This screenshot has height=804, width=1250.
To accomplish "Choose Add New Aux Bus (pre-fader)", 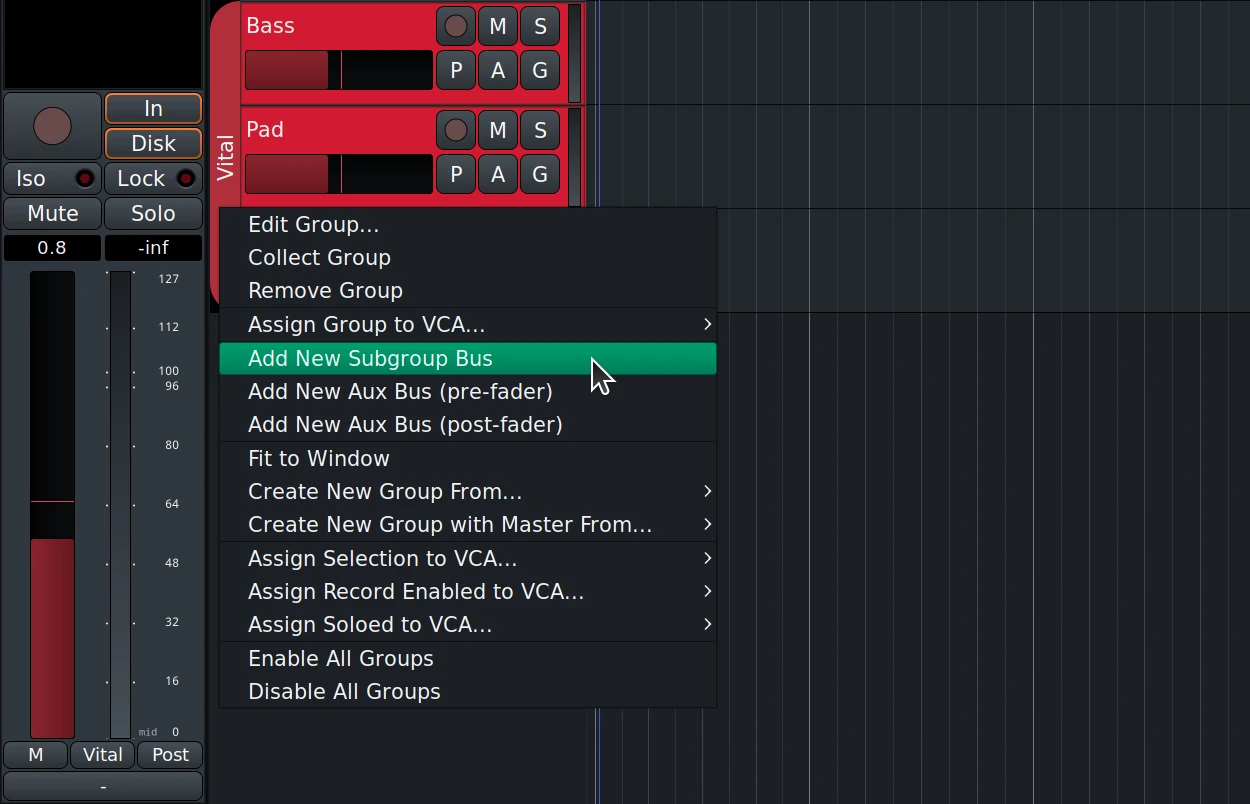I will [468, 392].
